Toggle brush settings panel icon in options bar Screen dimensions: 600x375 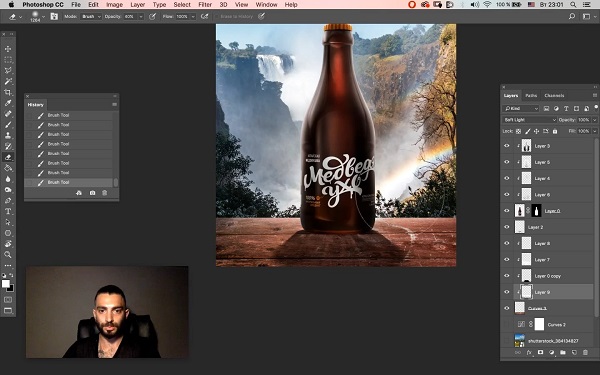(54, 16)
